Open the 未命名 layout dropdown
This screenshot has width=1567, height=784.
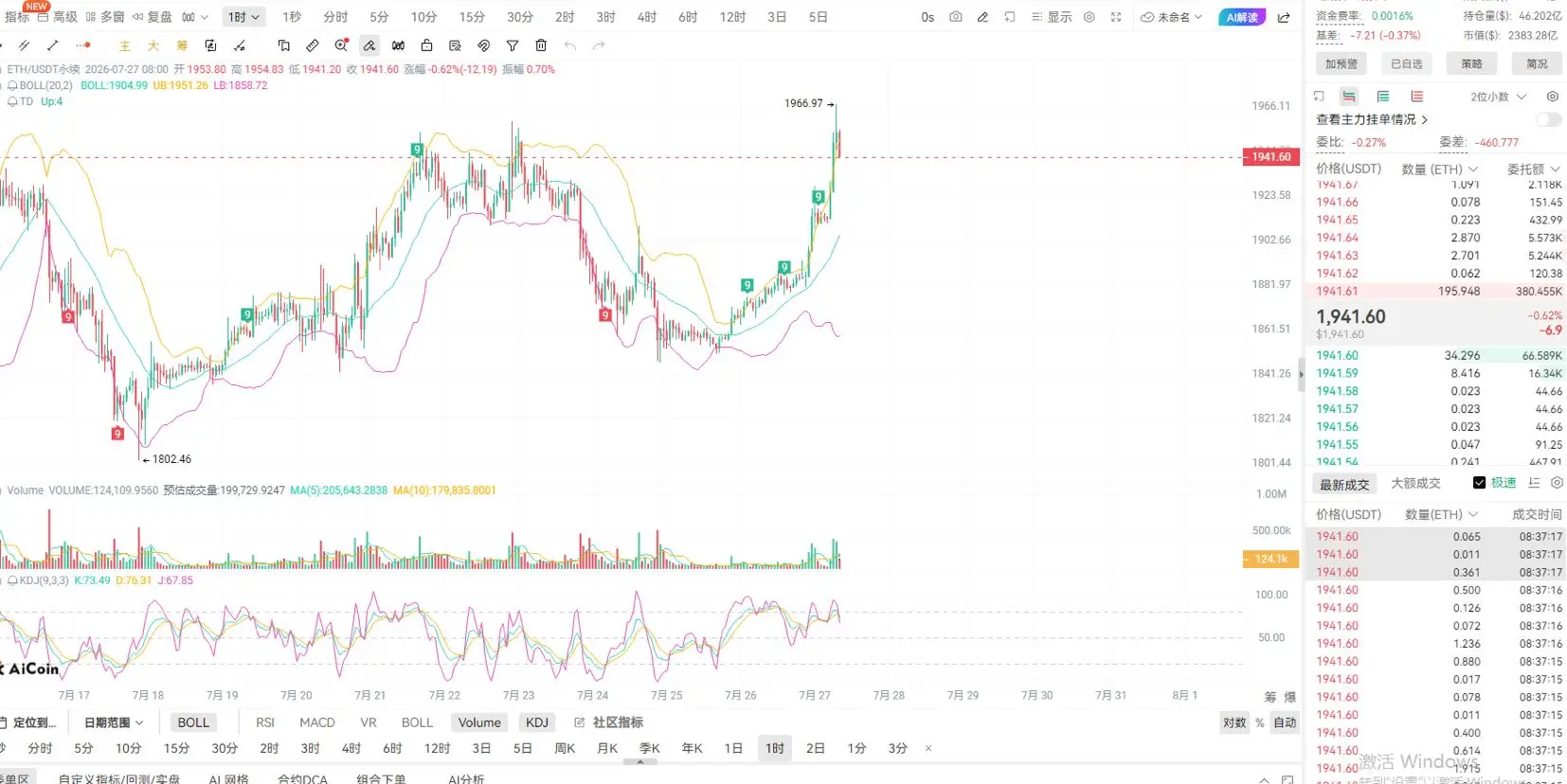tap(1172, 17)
